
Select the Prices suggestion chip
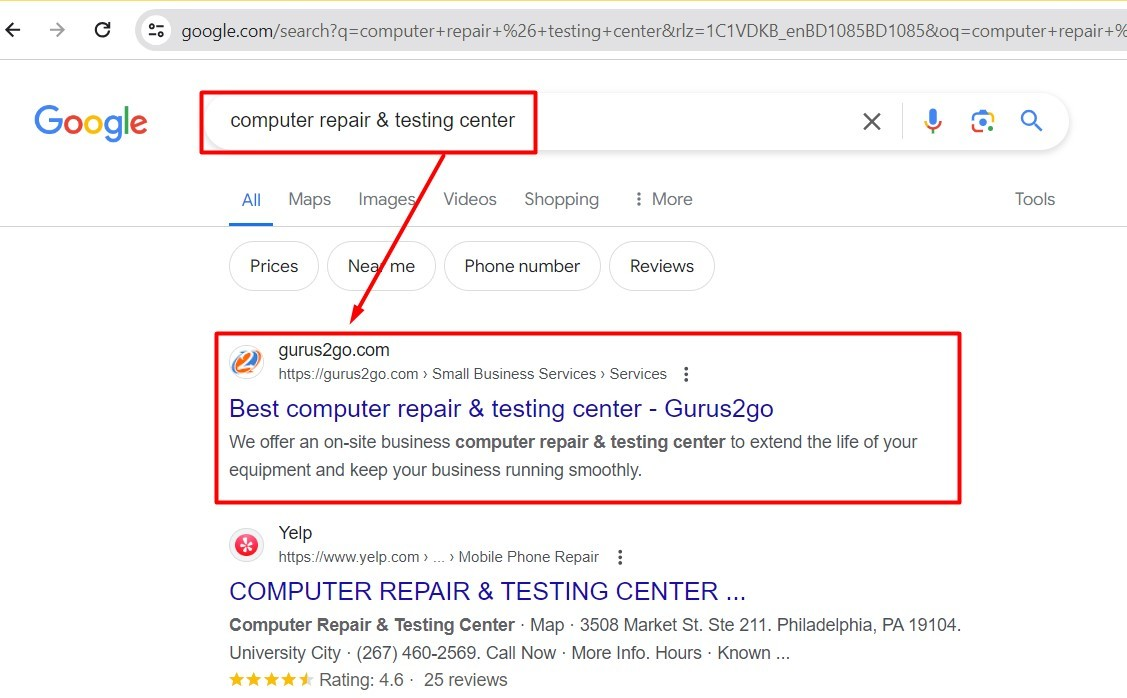click(274, 266)
